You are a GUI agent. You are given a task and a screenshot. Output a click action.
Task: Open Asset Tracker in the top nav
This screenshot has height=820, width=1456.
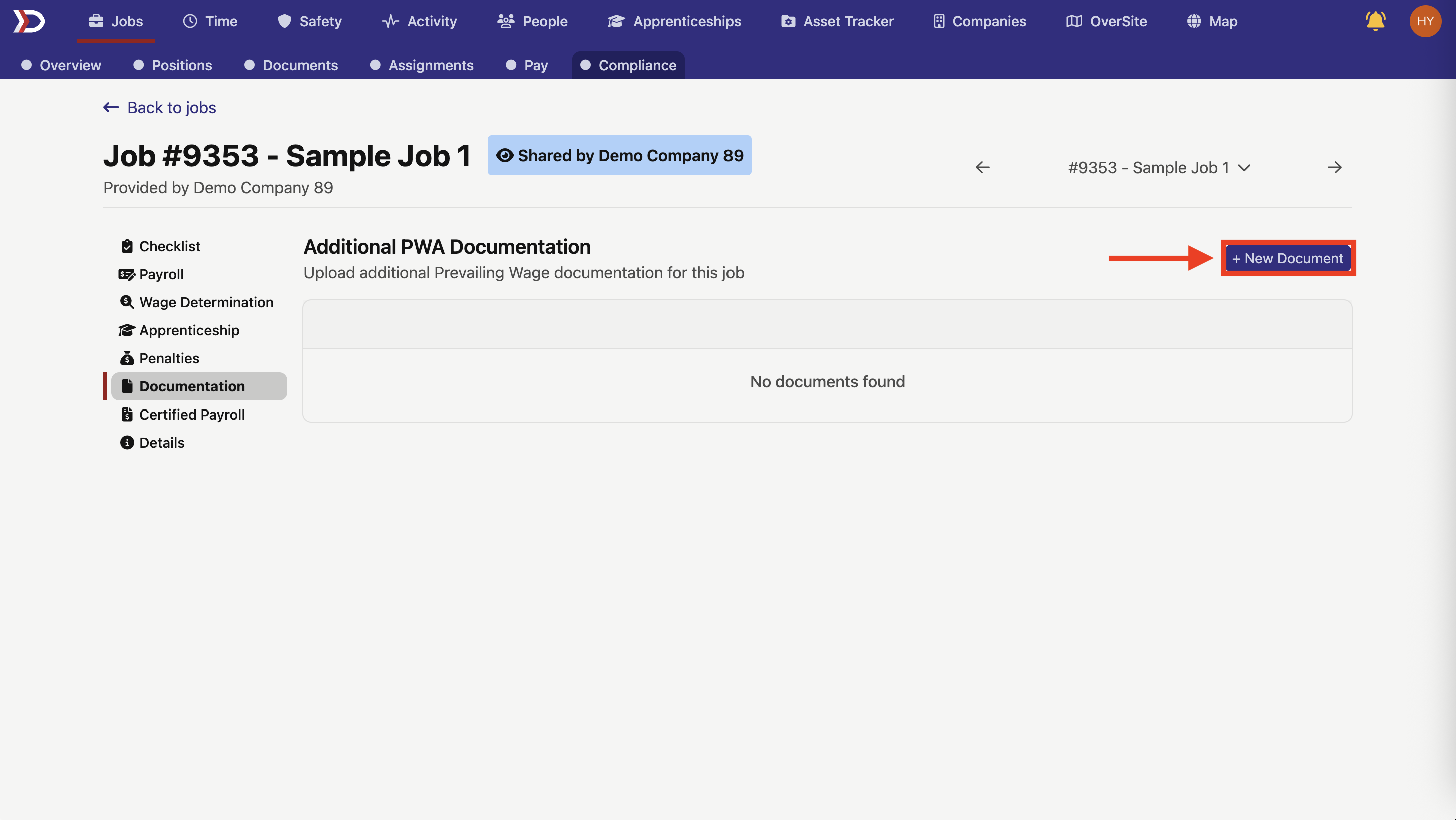tap(837, 22)
